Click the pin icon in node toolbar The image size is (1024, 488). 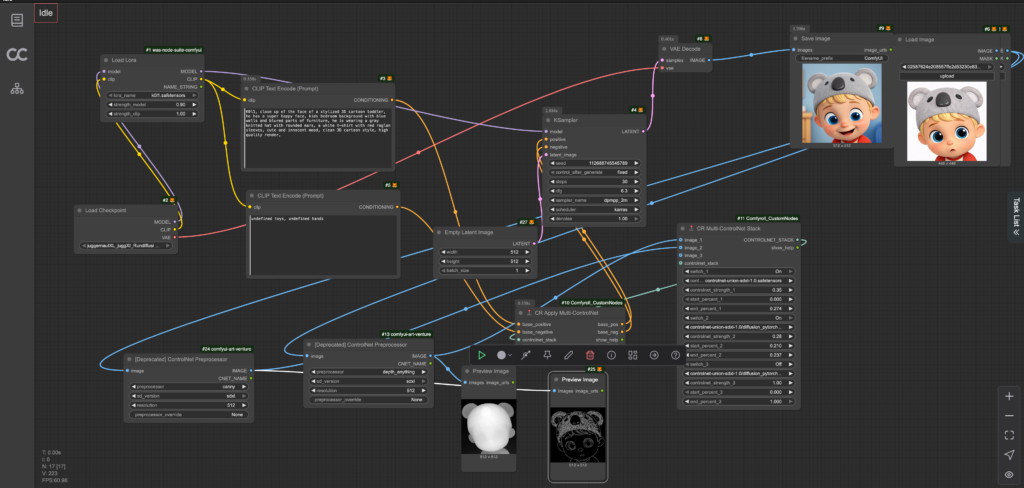(x=547, y=355)
